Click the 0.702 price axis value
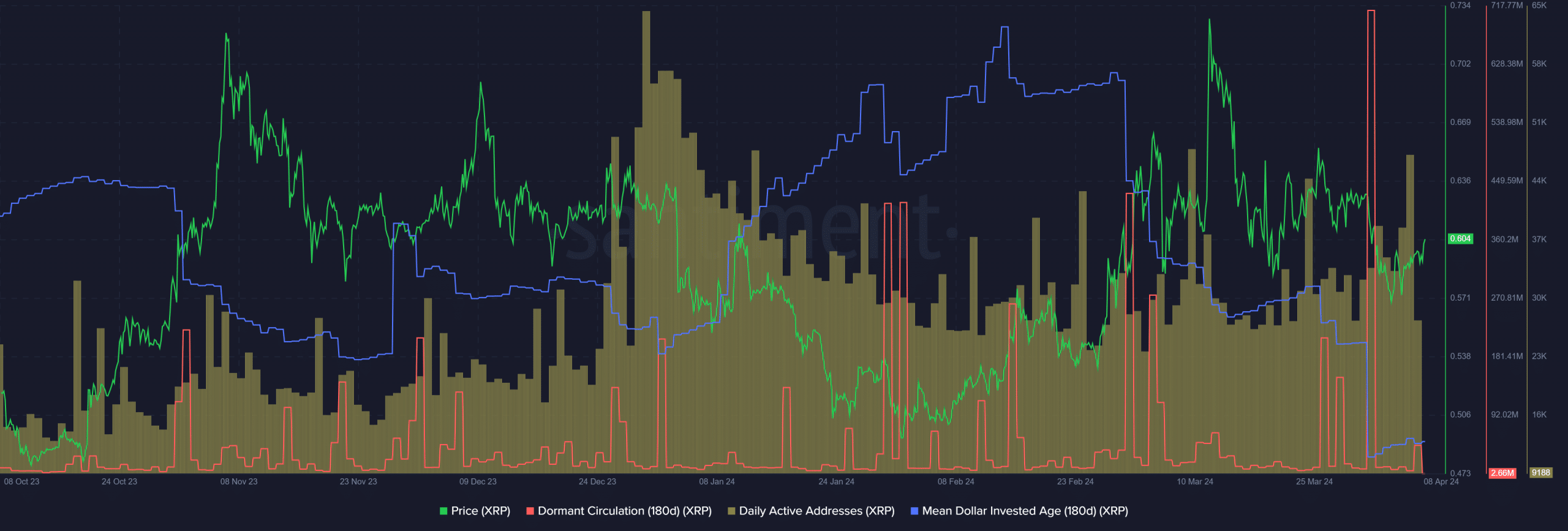This screenshot has height=531, width=1568. (1460, 64)
